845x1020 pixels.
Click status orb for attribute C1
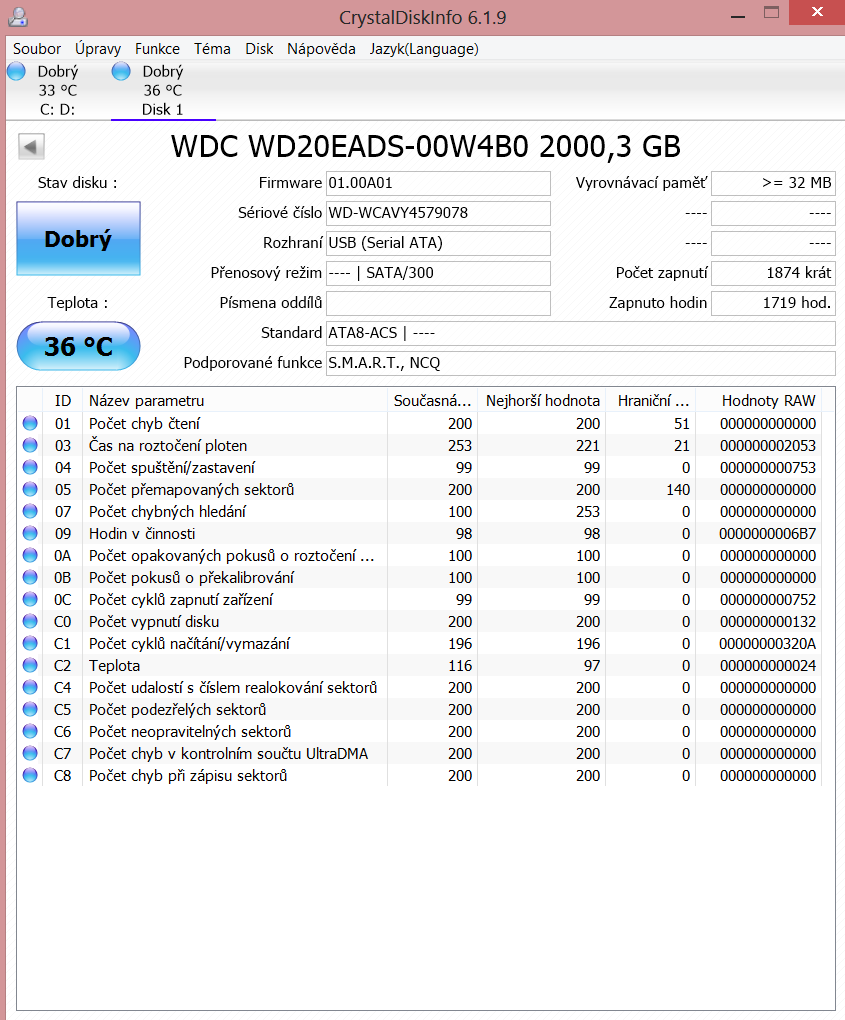30,643
